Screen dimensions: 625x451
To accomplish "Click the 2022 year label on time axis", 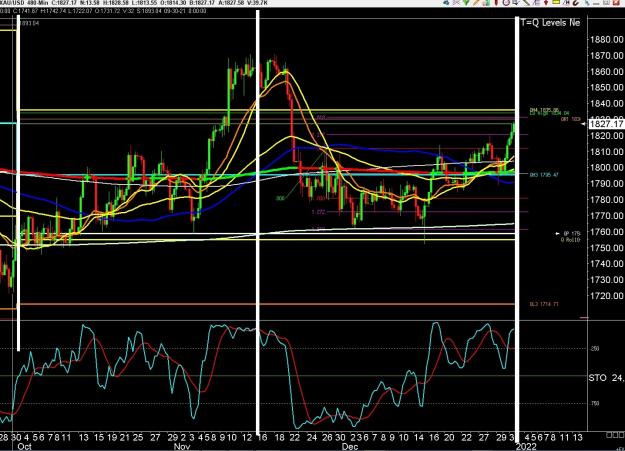I will pos(527,447).
